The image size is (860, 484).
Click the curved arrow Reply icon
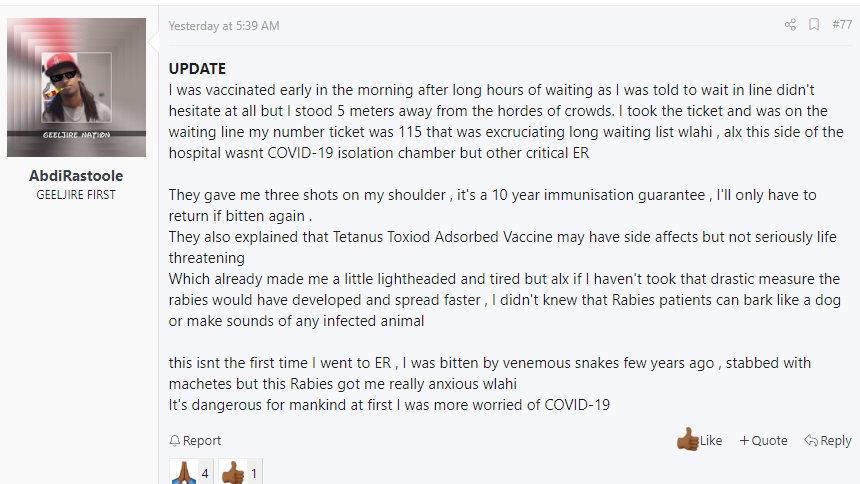pos(811,440)
